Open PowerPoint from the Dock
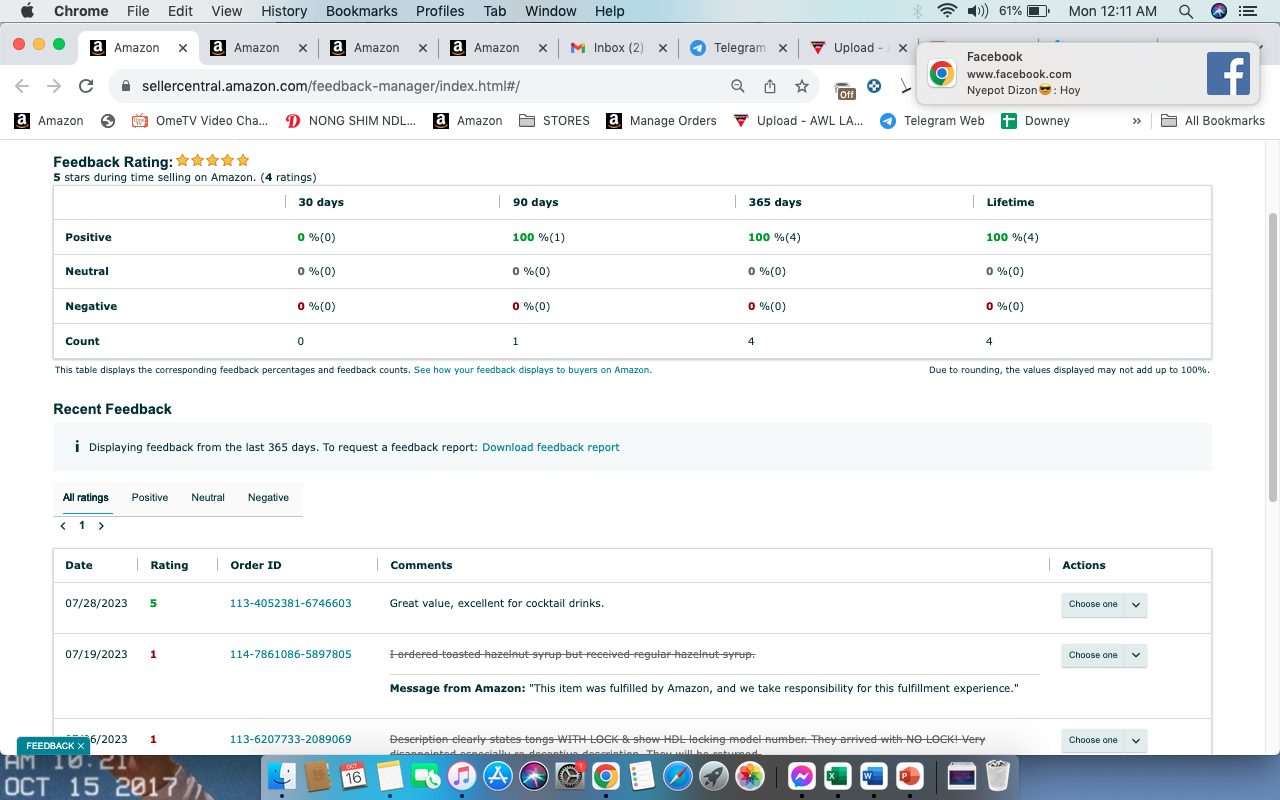This screenshot has height=800, width=1280. (x=909, y=776)
